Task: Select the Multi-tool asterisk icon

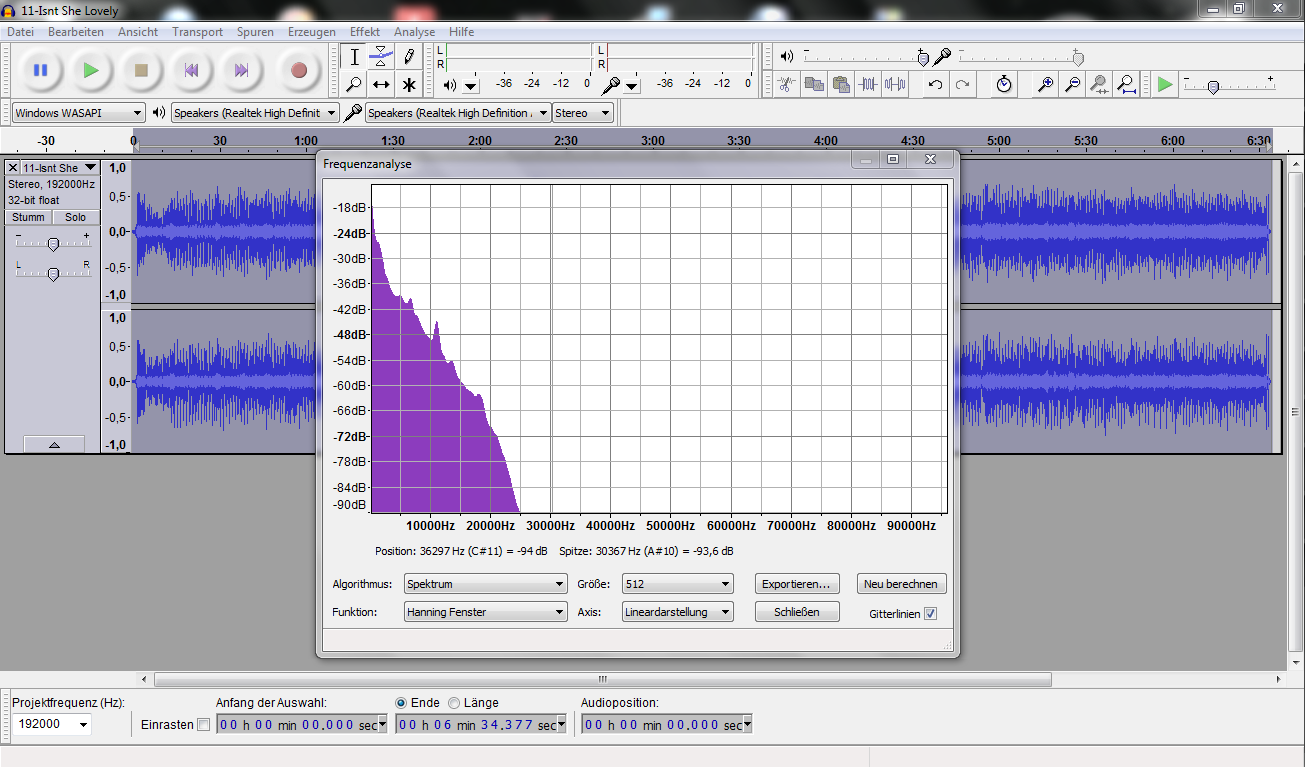Action: click(x=409, y=85)
